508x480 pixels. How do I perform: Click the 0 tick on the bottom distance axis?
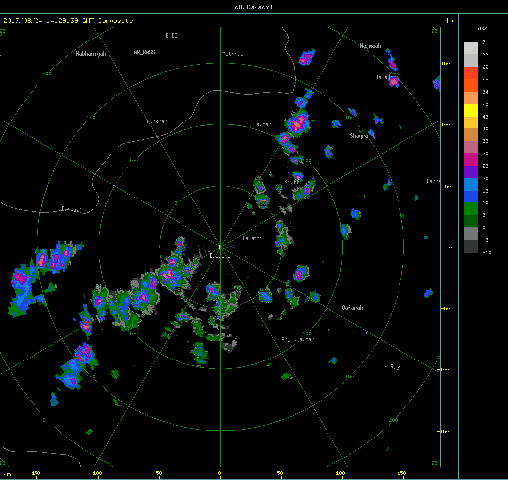(220, 473)
